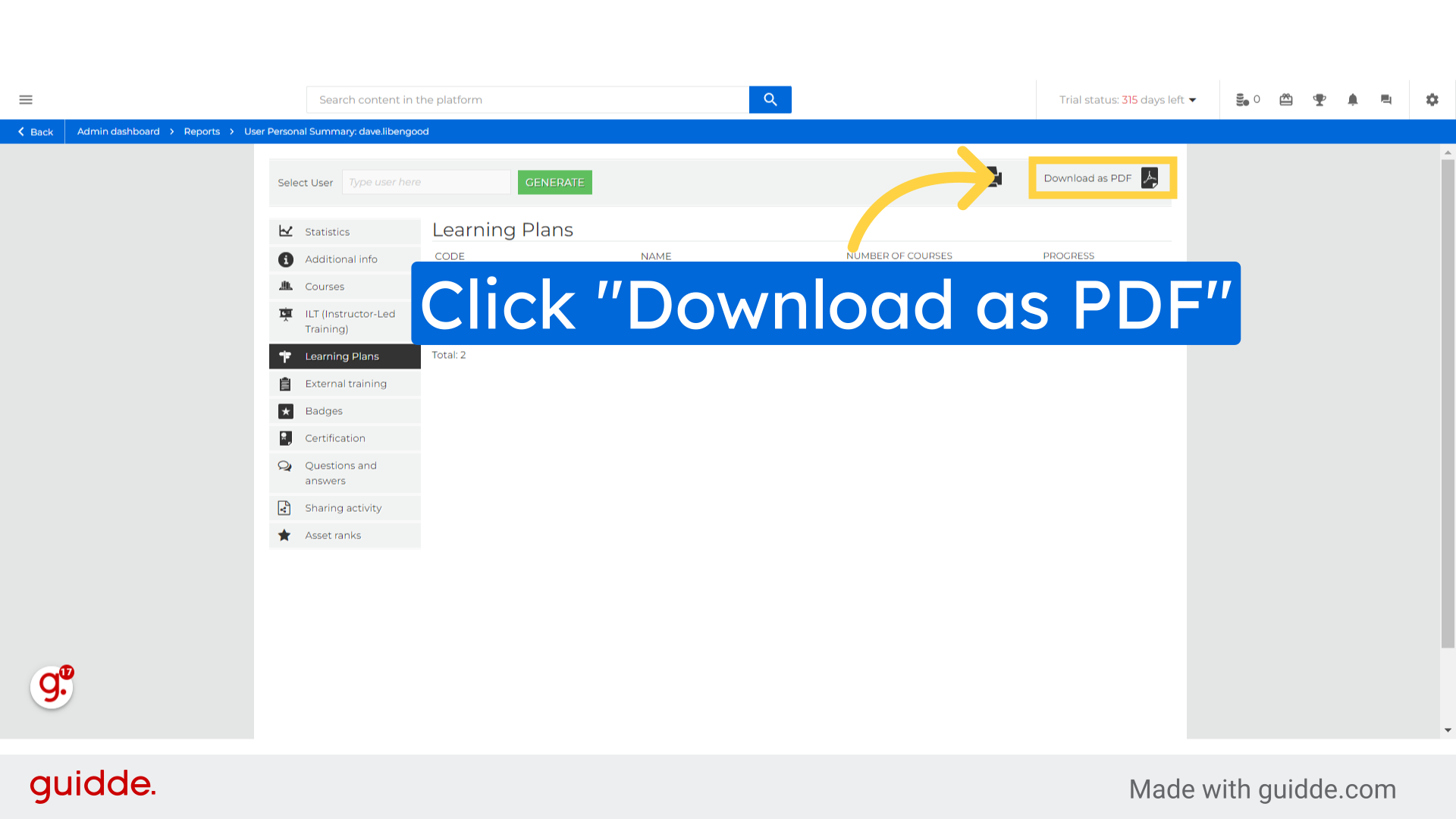The width and height of the screenshot is (1456, 819).
Task: Click the magnifying glass search icon
Action: tap(770, 99)
